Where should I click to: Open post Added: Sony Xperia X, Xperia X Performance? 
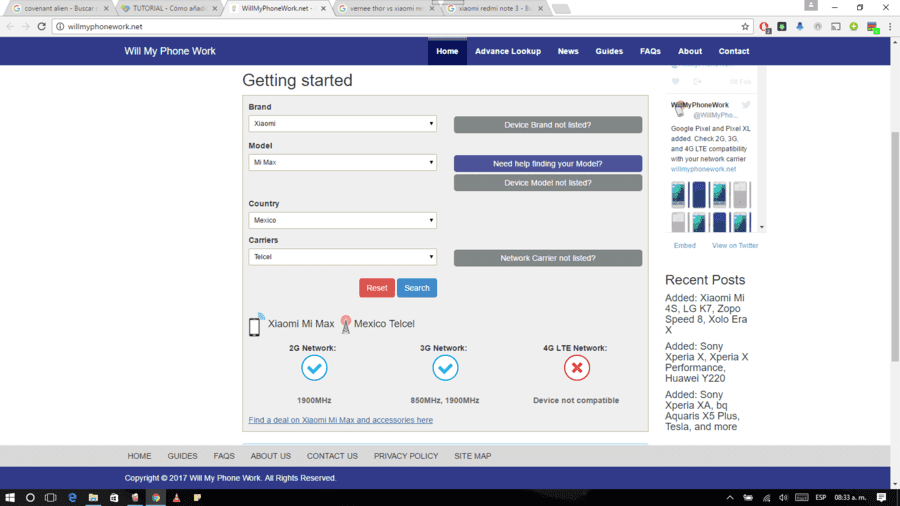pos(707,362)
